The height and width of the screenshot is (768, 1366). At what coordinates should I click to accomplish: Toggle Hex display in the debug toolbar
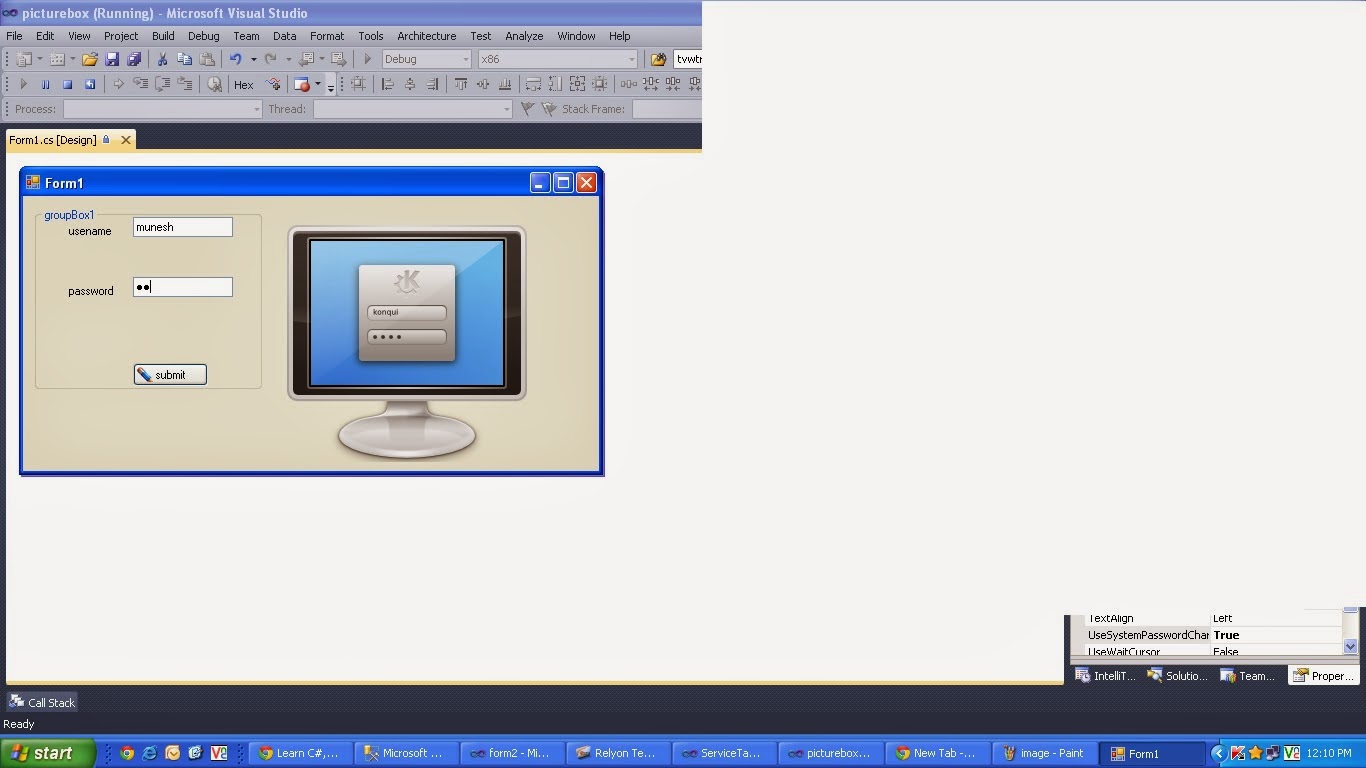click(x=243, y=84)
